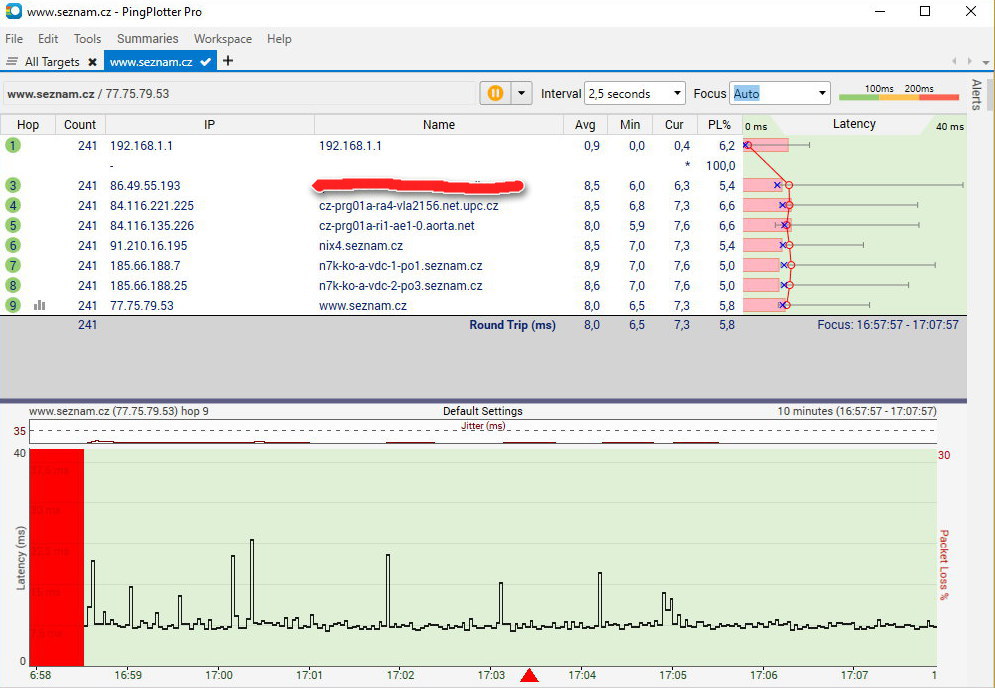Image resolution: width=995 pixels, height=688 pixels.
Task: Open the Alerts side panel
Action: [977, 95]
